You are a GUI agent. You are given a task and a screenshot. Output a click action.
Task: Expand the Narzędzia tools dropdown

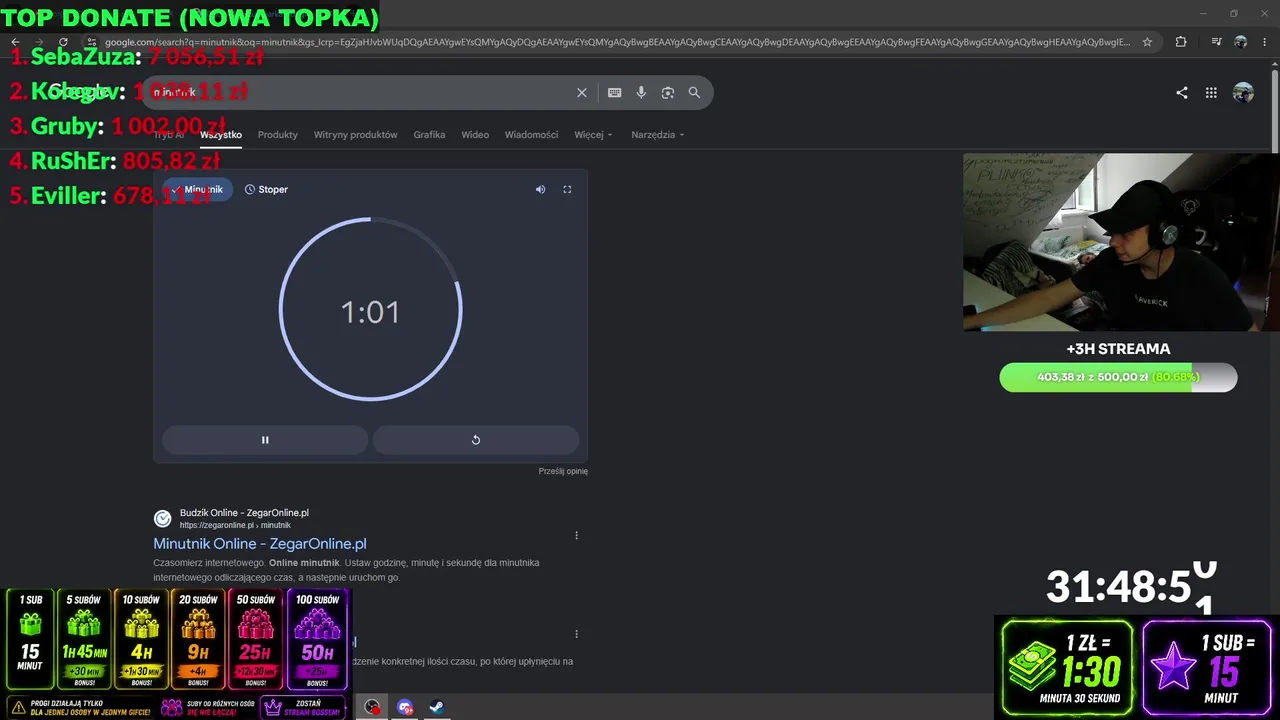[x=658, y=135]
